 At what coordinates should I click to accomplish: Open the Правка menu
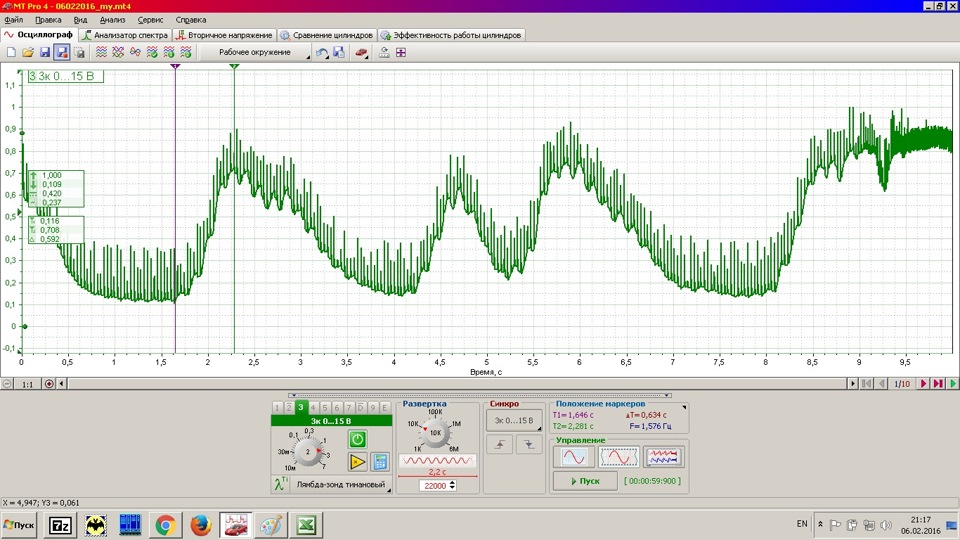(48, 20)
